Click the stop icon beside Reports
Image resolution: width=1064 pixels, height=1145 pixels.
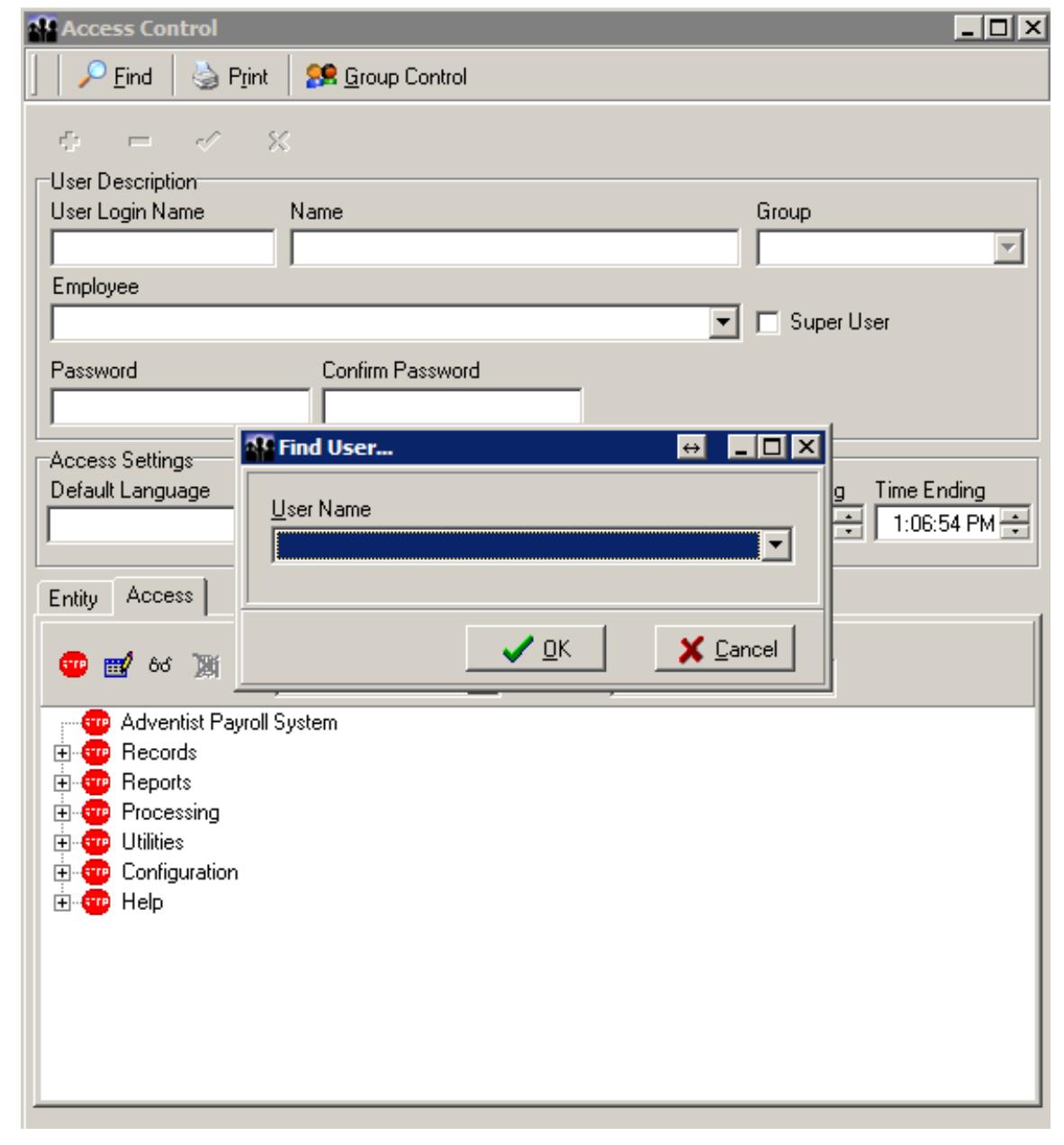pyautogui.click(x=95, y=782)
